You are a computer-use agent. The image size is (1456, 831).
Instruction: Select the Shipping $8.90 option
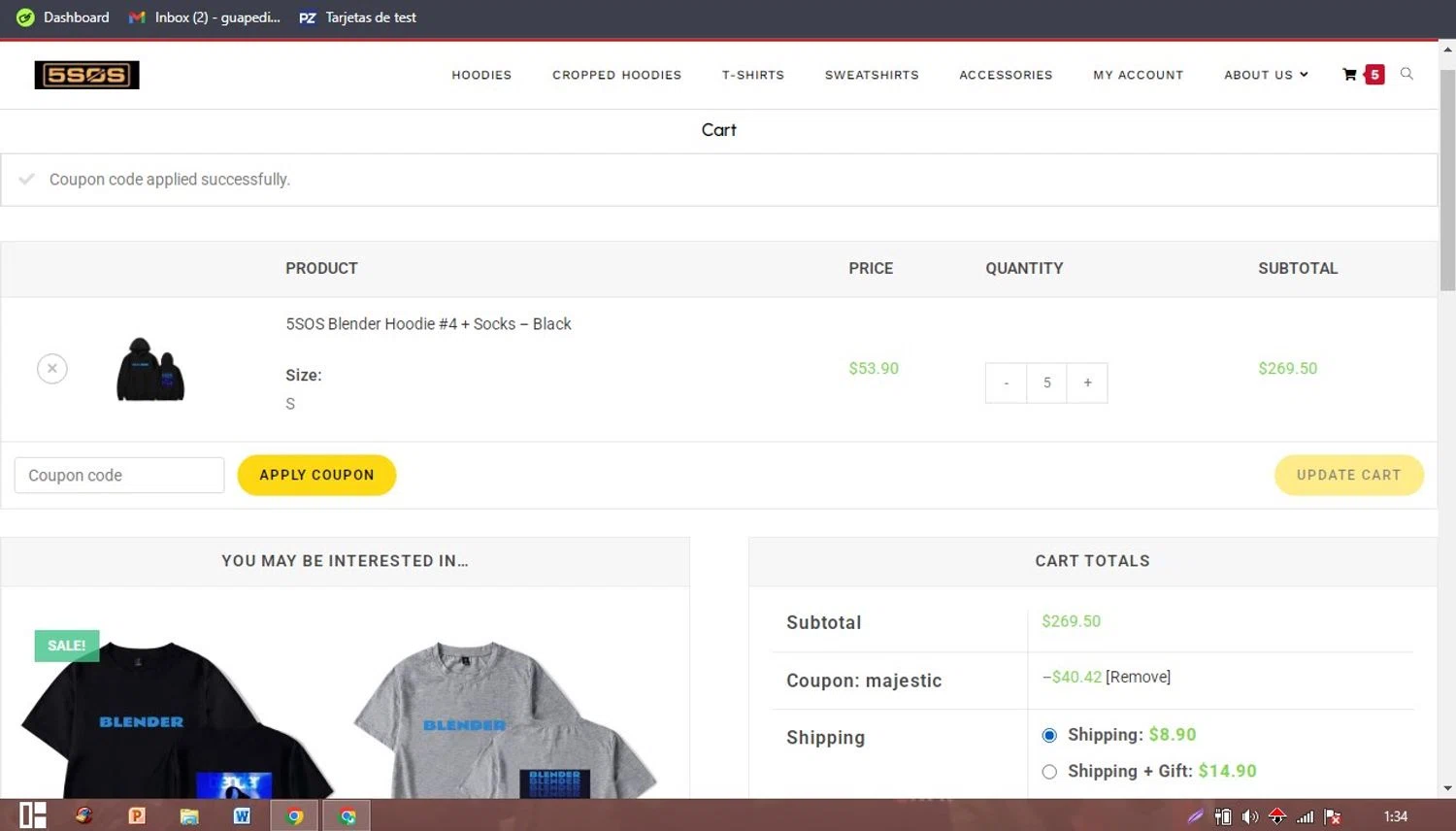tap(1049, 735)
